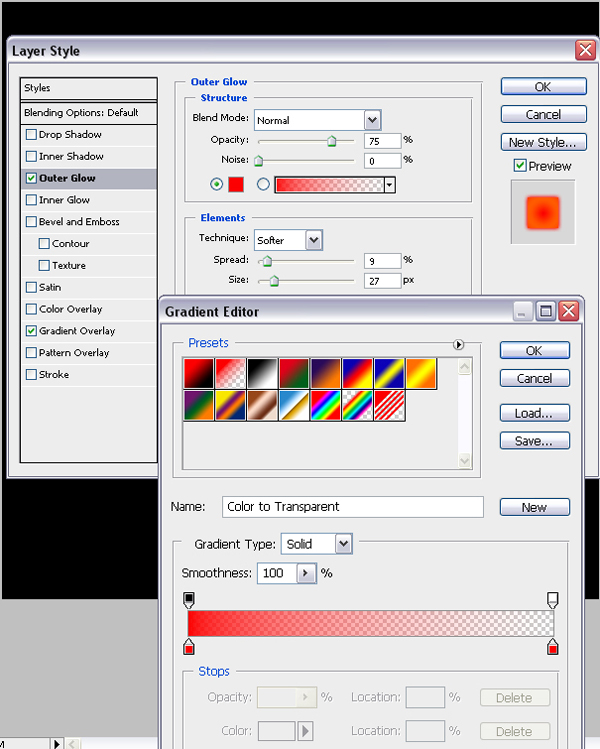Open the Smoothness slider popup arrow

click(x=306, y=573)
